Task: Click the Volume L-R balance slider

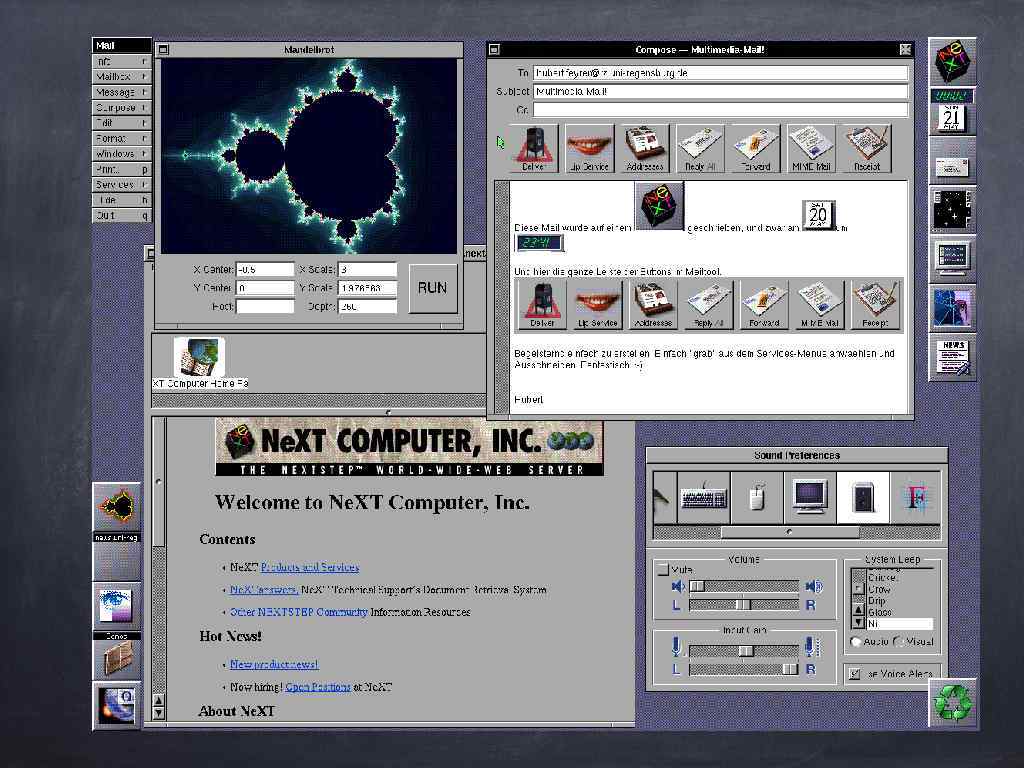Action: [744, 605]
